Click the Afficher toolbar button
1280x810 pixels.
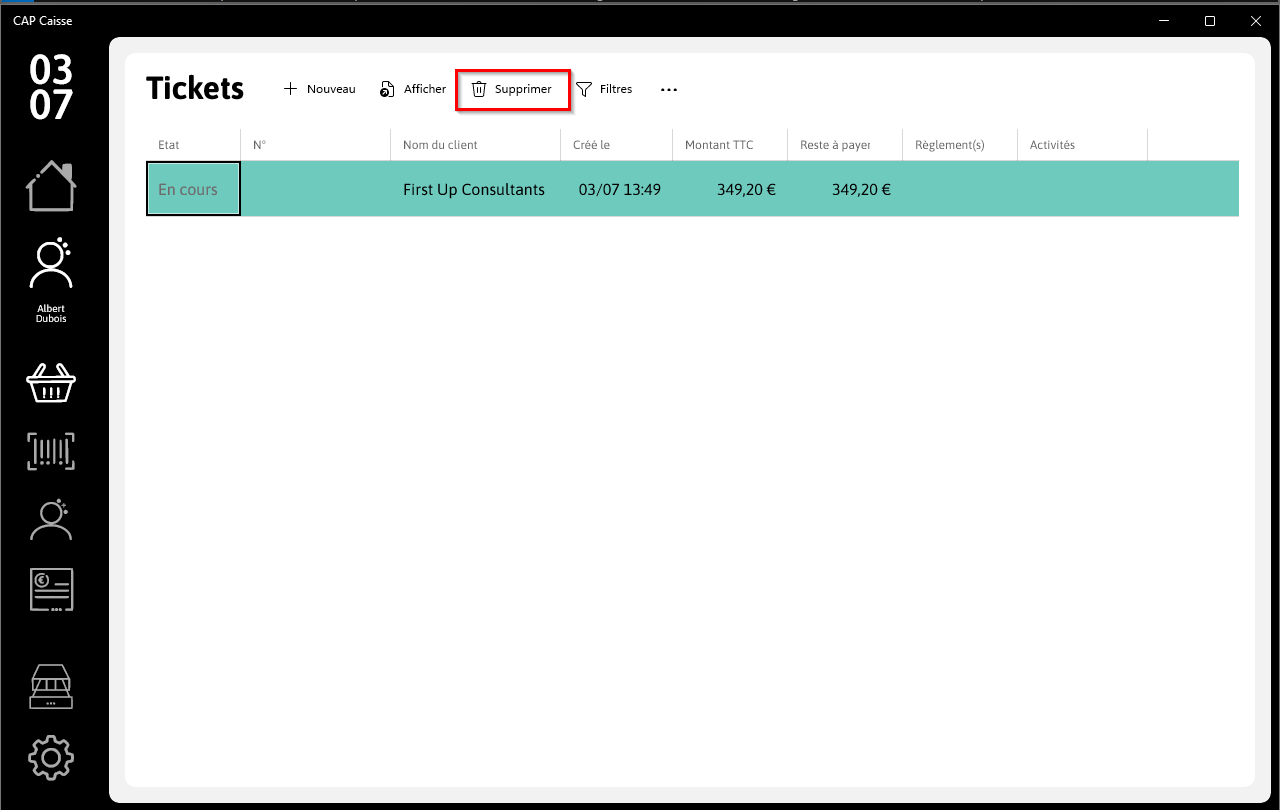pyautogui.click(x=413, y=89)
